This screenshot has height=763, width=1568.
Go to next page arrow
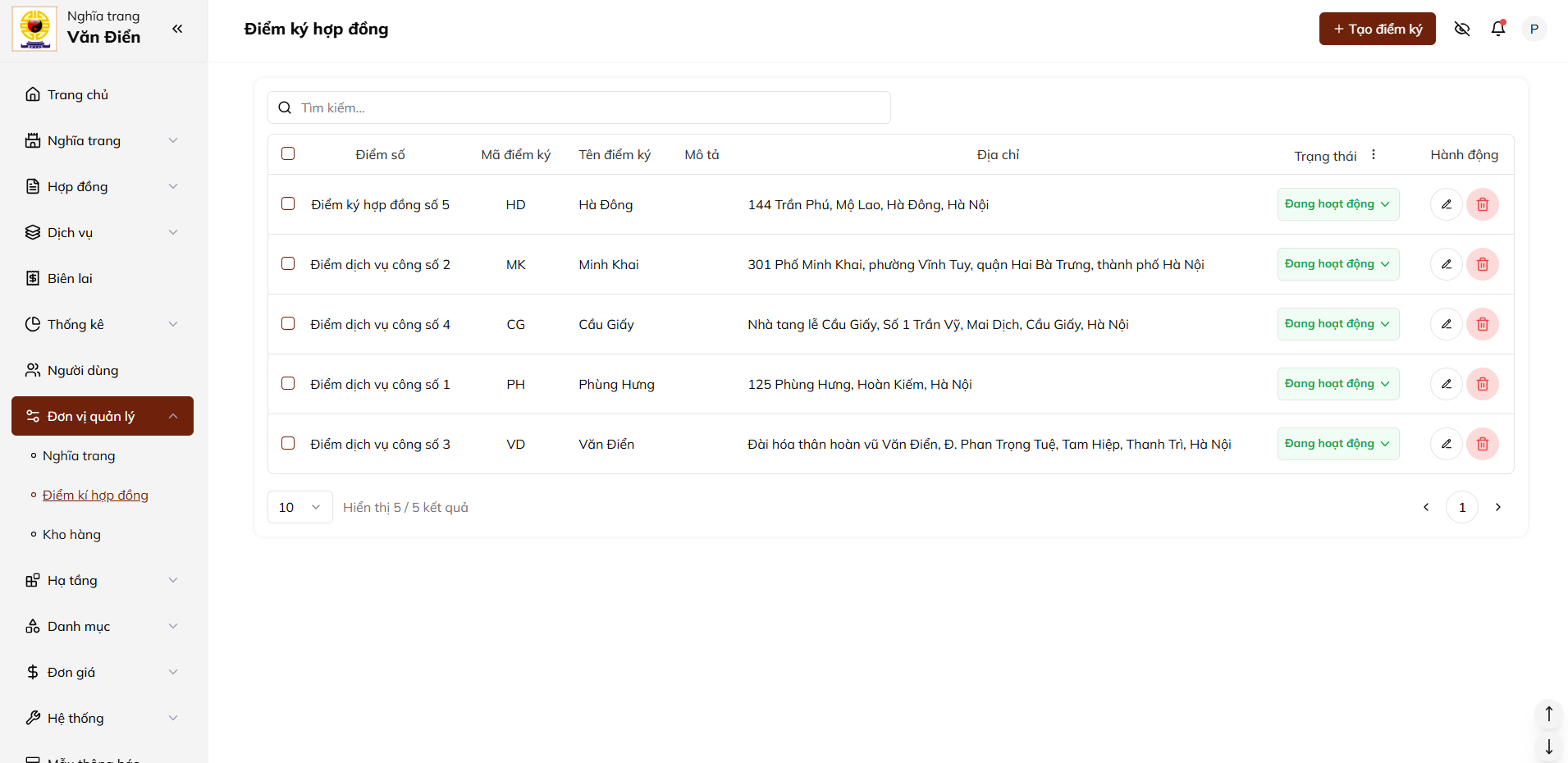1497,507
